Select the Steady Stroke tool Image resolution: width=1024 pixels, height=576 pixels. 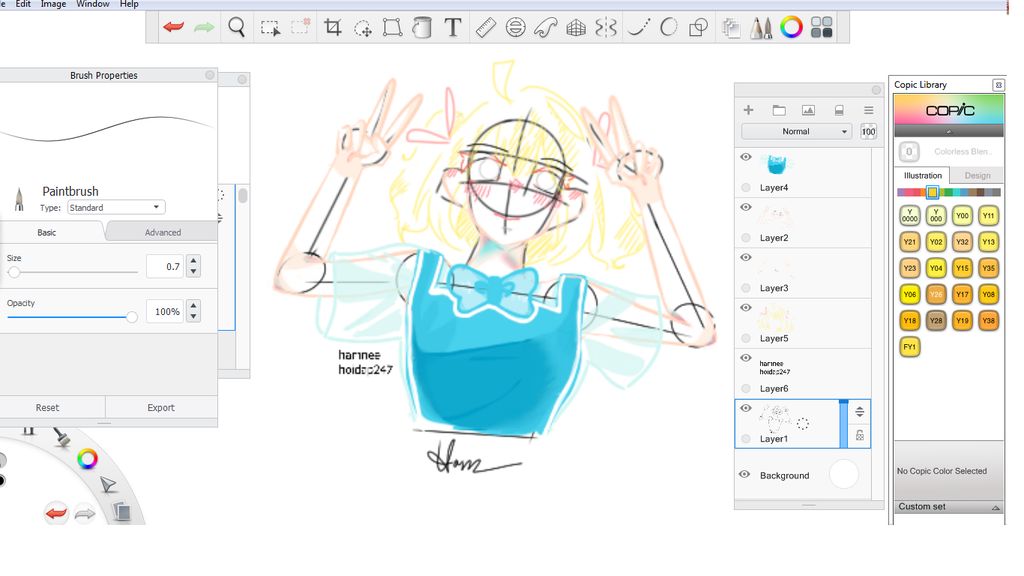[x=638, y=27]
